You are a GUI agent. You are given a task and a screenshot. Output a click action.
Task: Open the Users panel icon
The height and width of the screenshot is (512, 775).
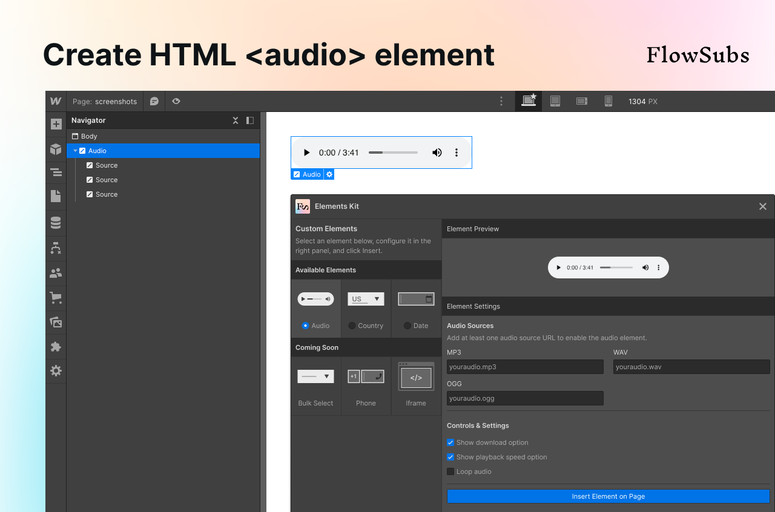(56, 273)
